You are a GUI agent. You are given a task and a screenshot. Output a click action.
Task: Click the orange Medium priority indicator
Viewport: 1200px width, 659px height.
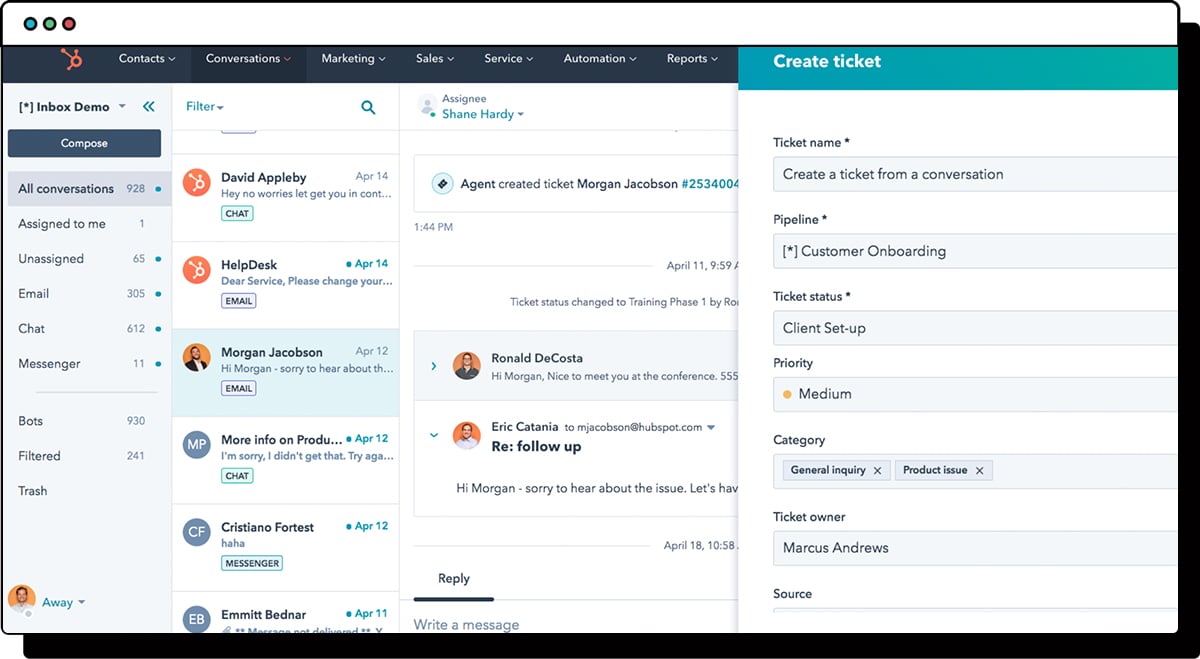coord(786,394)
